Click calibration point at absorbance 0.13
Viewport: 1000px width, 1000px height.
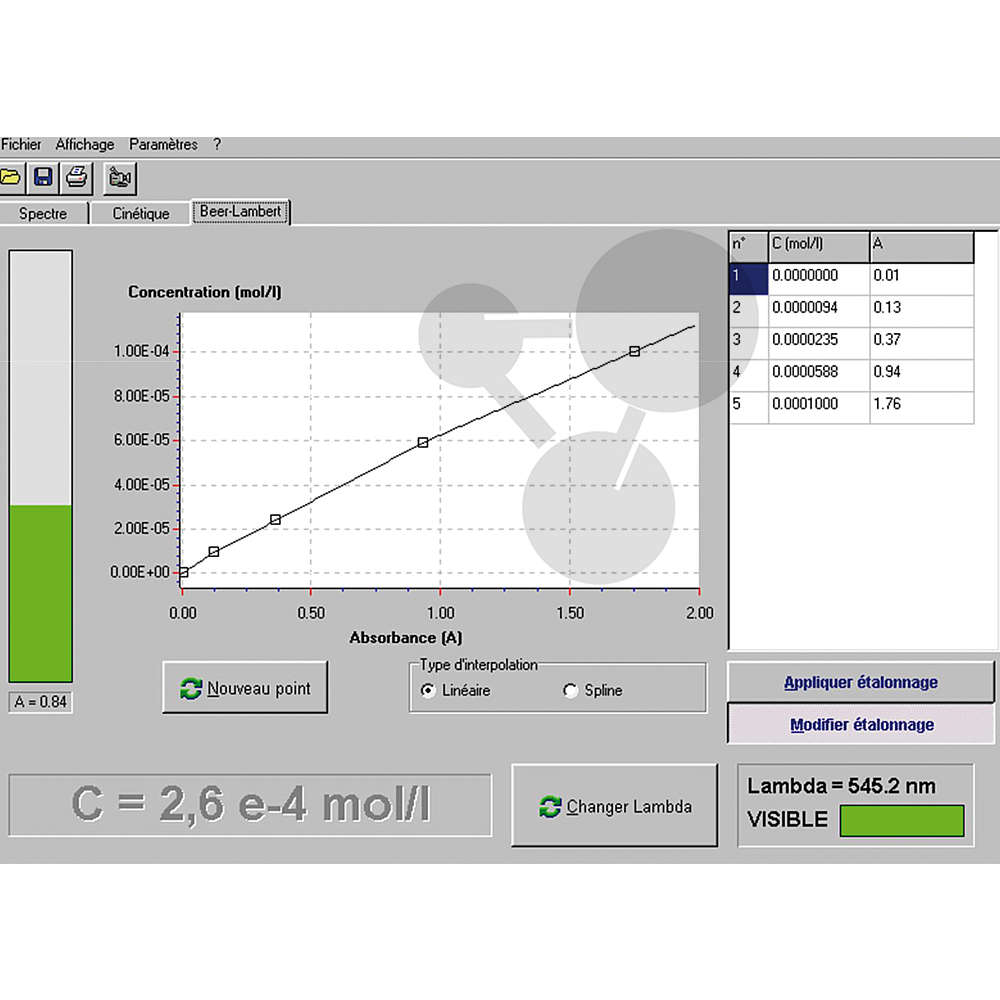point(214,552)
